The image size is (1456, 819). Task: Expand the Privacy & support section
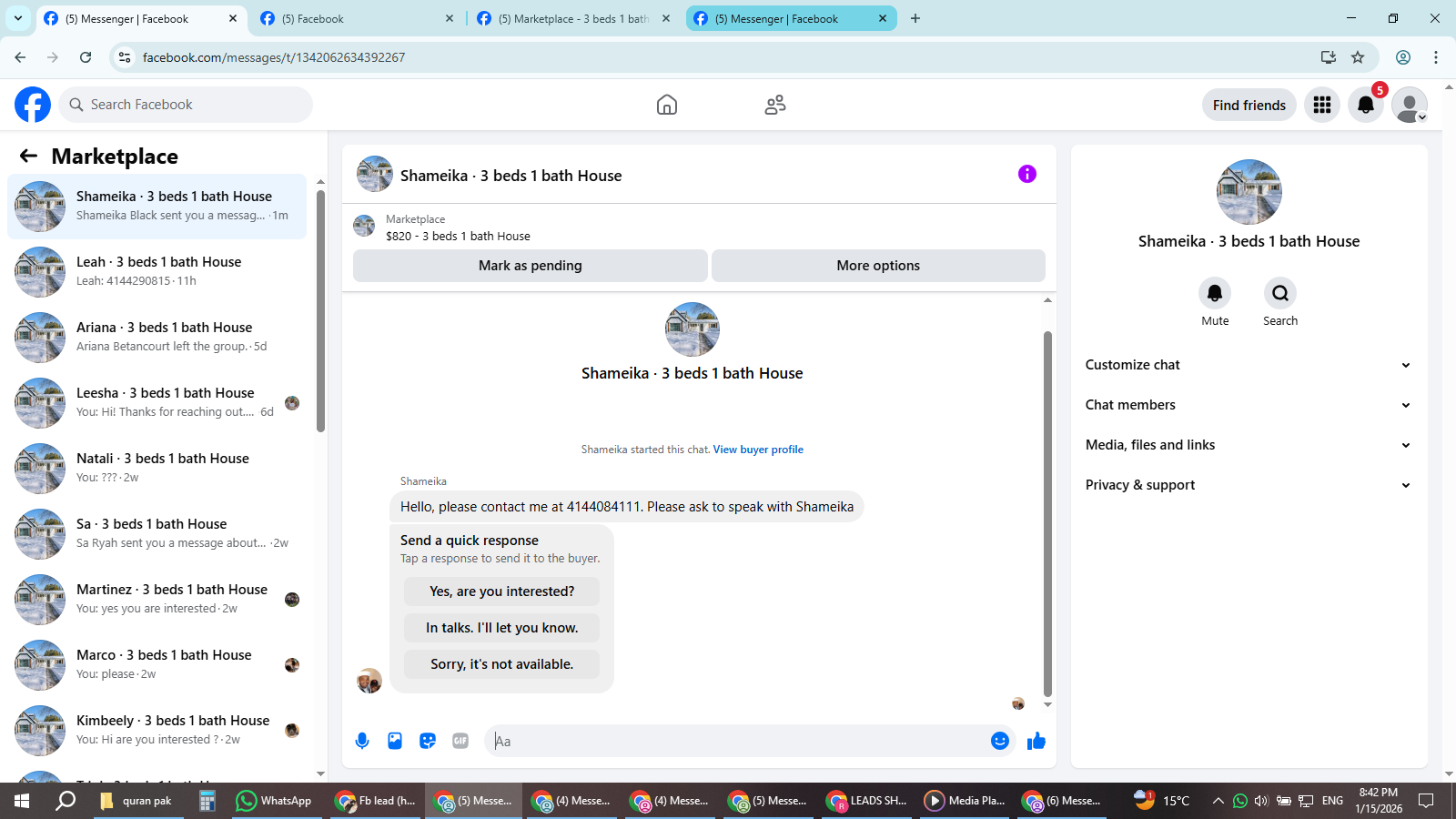1249,485
